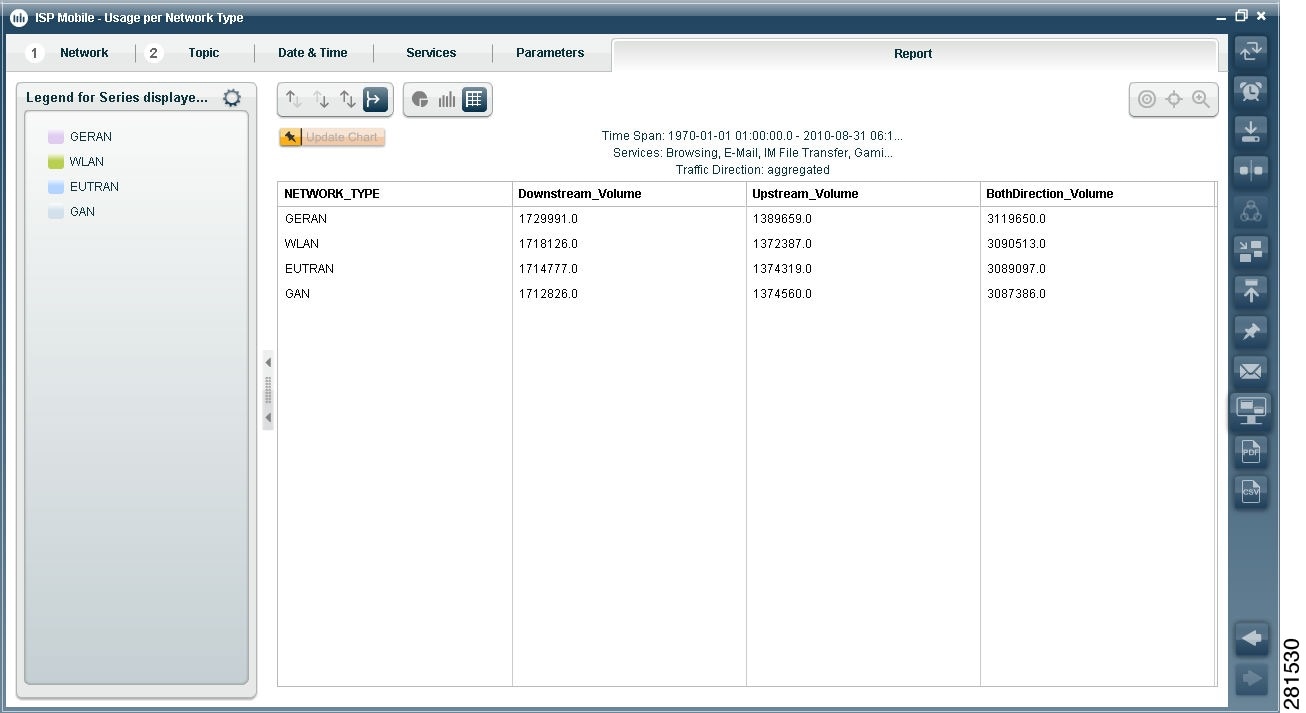This screenshot has width=1306, height=713.
Task: Toggle the table grid view icon
Action: (x=473, y=99)
